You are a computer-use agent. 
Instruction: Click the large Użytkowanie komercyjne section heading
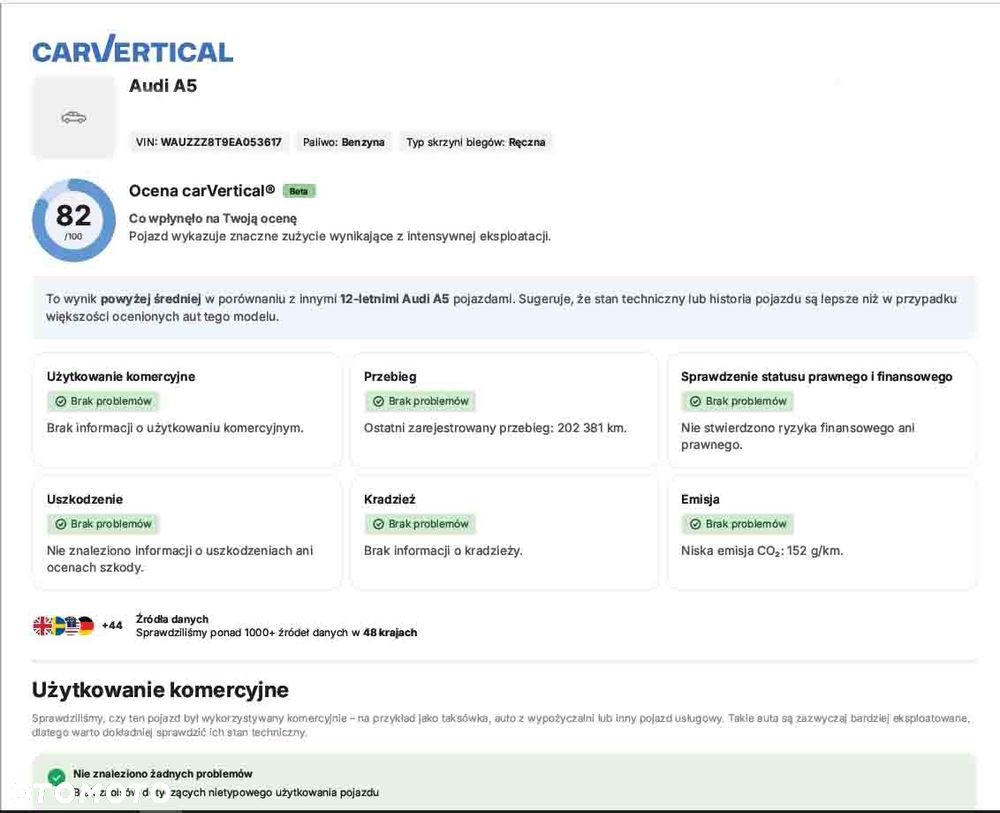(160, 689)
